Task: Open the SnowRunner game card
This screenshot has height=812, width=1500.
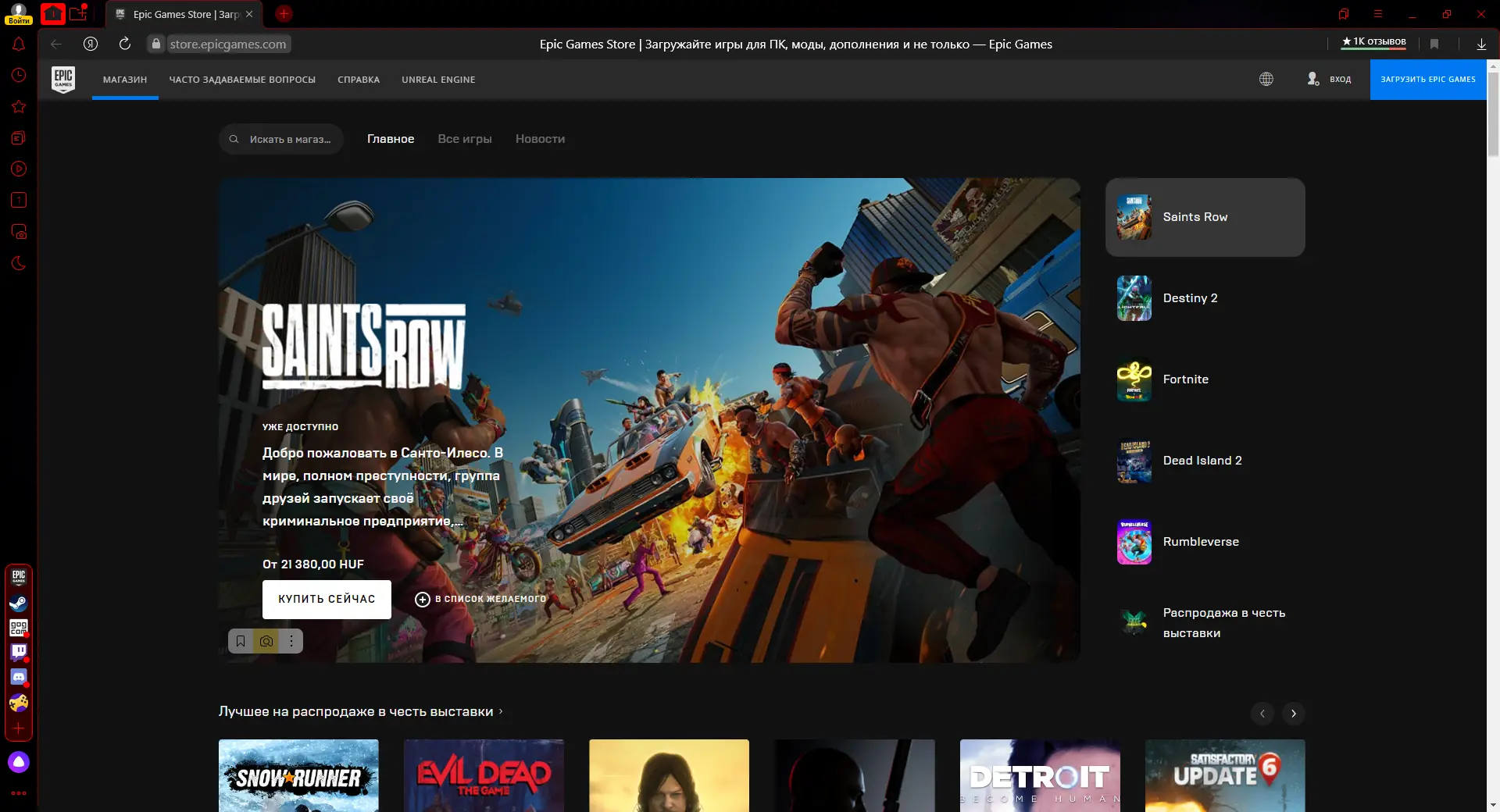Action: [298, 776]
